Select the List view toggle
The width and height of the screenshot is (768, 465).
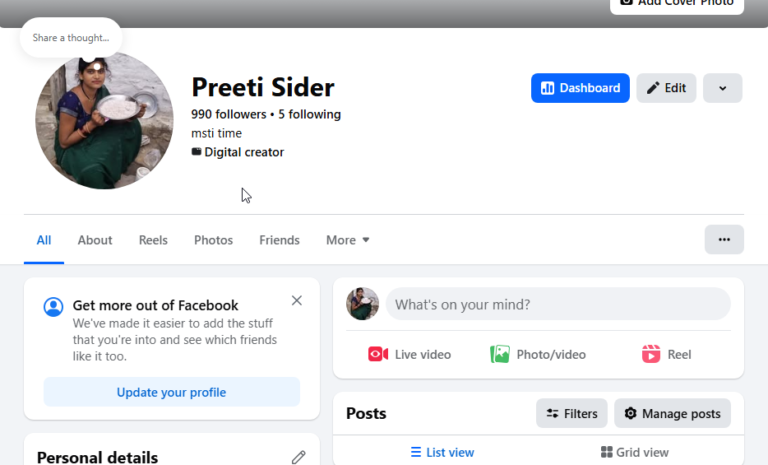(442, 452)
